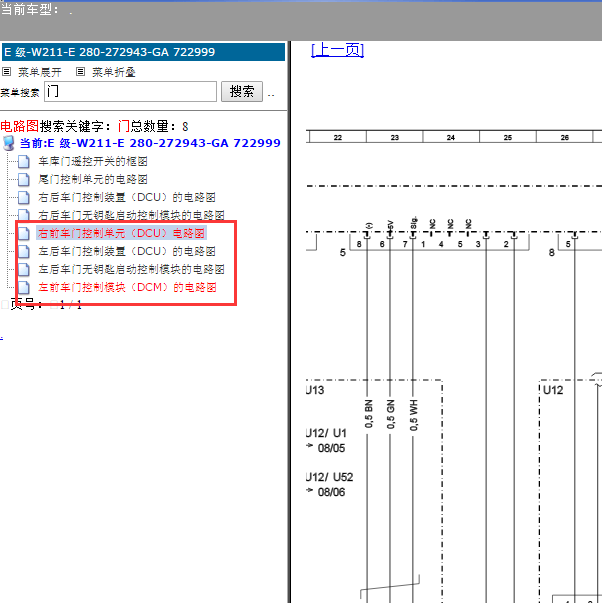
Task: Click column 23 in diagram ruler
Action: click(395, 137)
